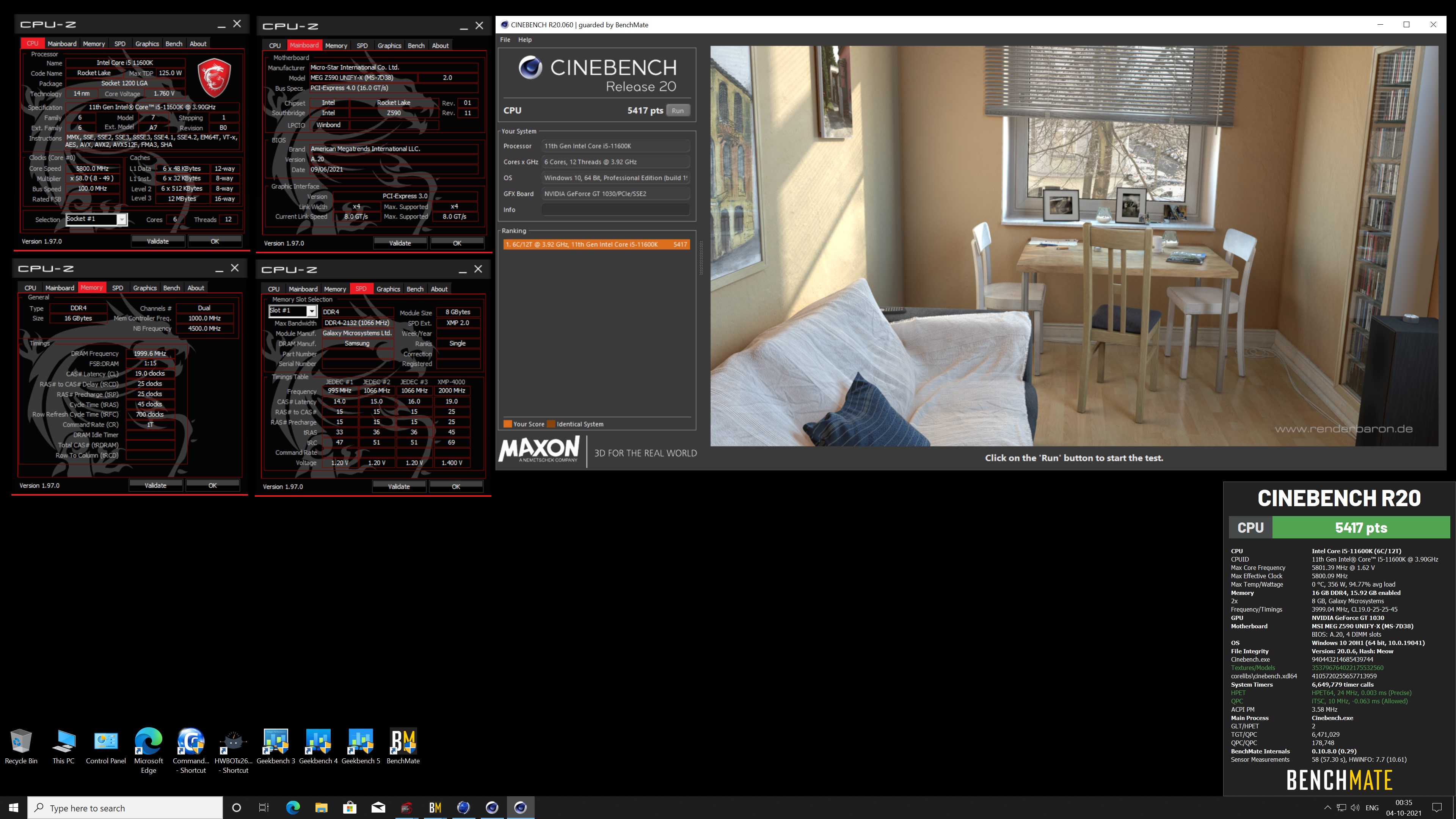Open the File menu in Cinebench
This screenshot has width=1456, height=819.
[505, 39]
